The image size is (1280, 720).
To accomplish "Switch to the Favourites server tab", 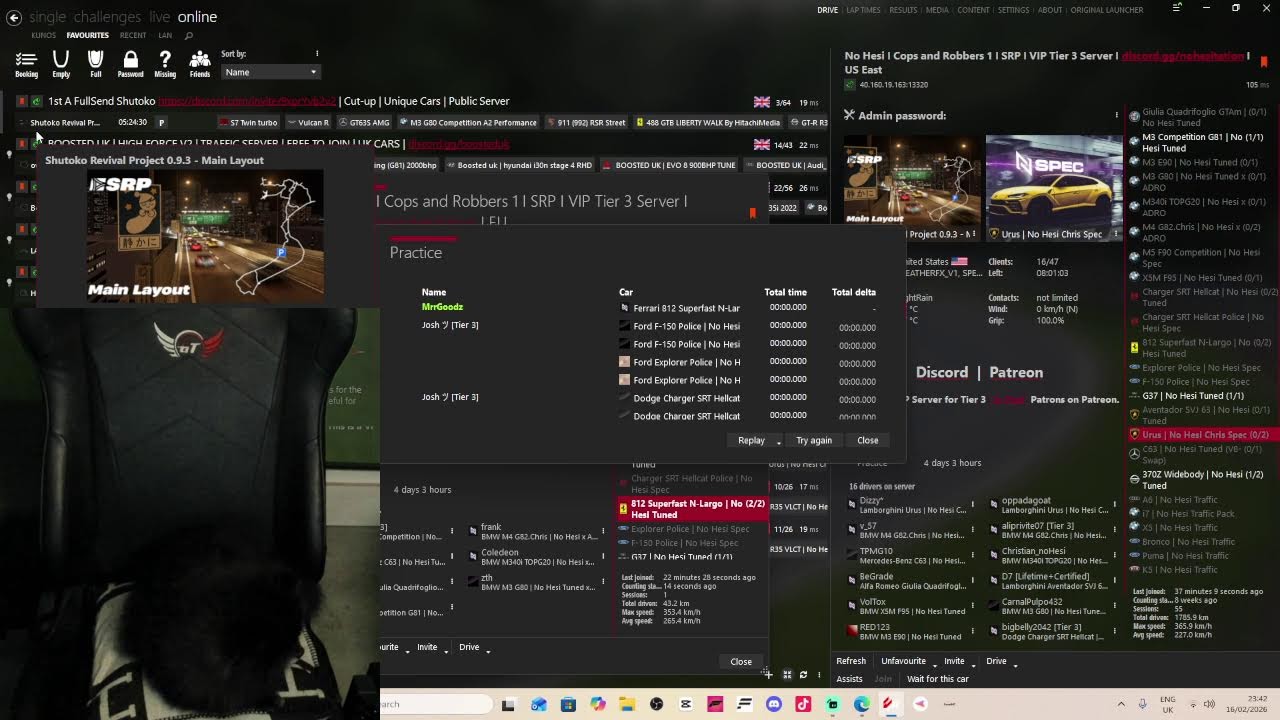I will 88,36.
